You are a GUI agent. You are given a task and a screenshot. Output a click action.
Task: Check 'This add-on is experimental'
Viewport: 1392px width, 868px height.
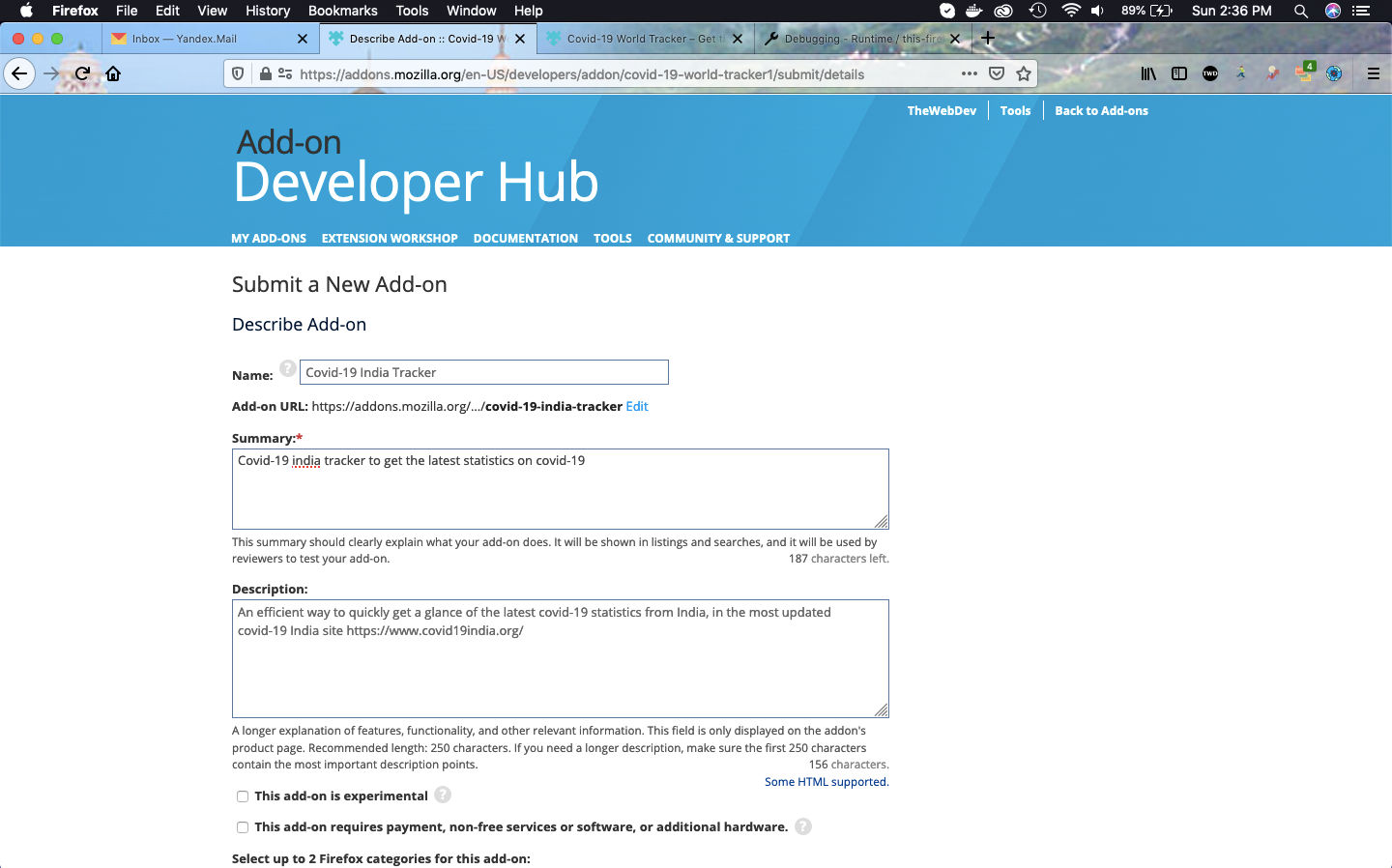243,796
